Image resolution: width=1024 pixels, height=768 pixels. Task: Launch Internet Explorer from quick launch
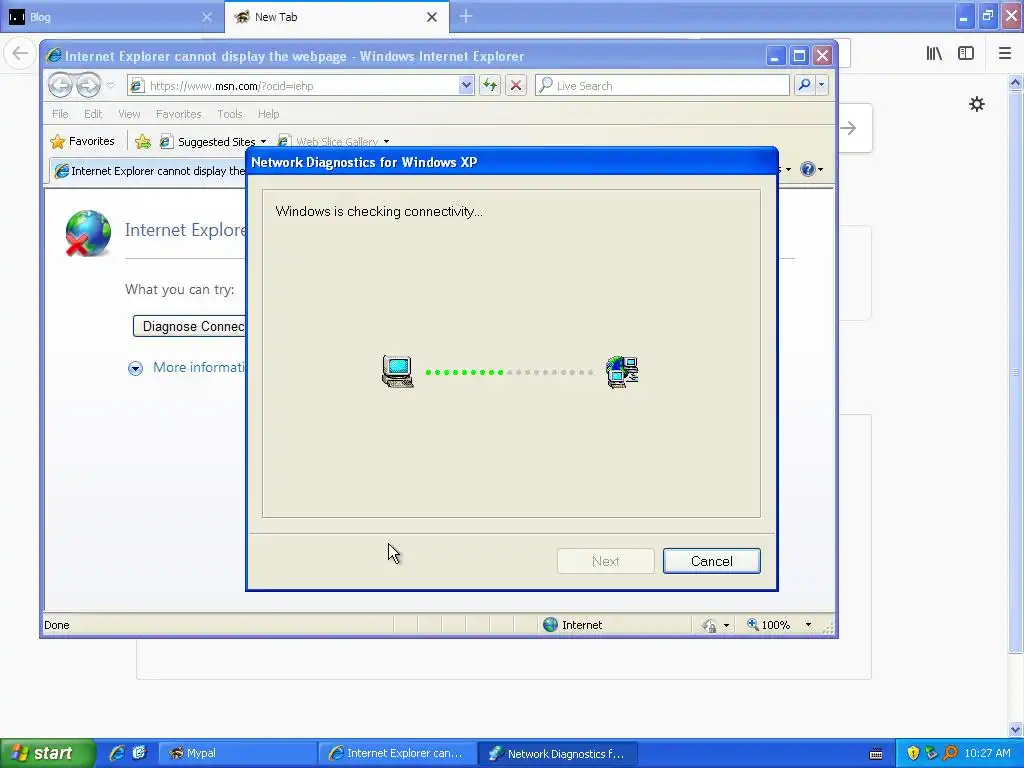[118, 753]
